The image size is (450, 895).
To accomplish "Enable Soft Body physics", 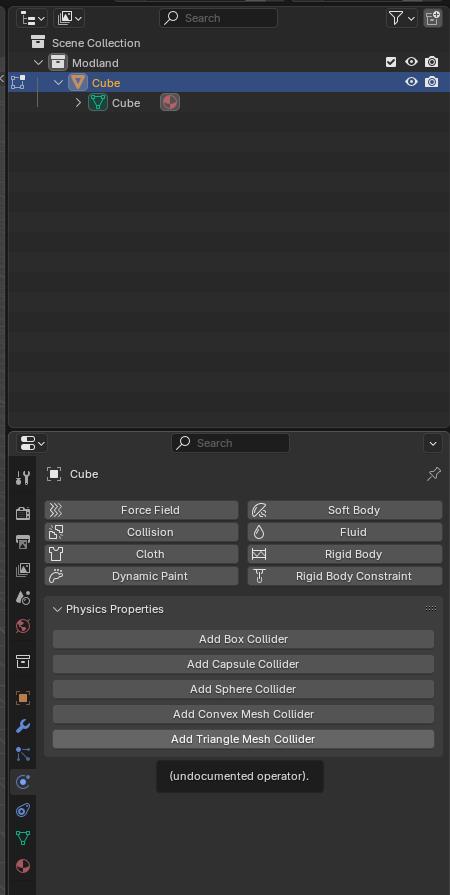I will point(345,510).
